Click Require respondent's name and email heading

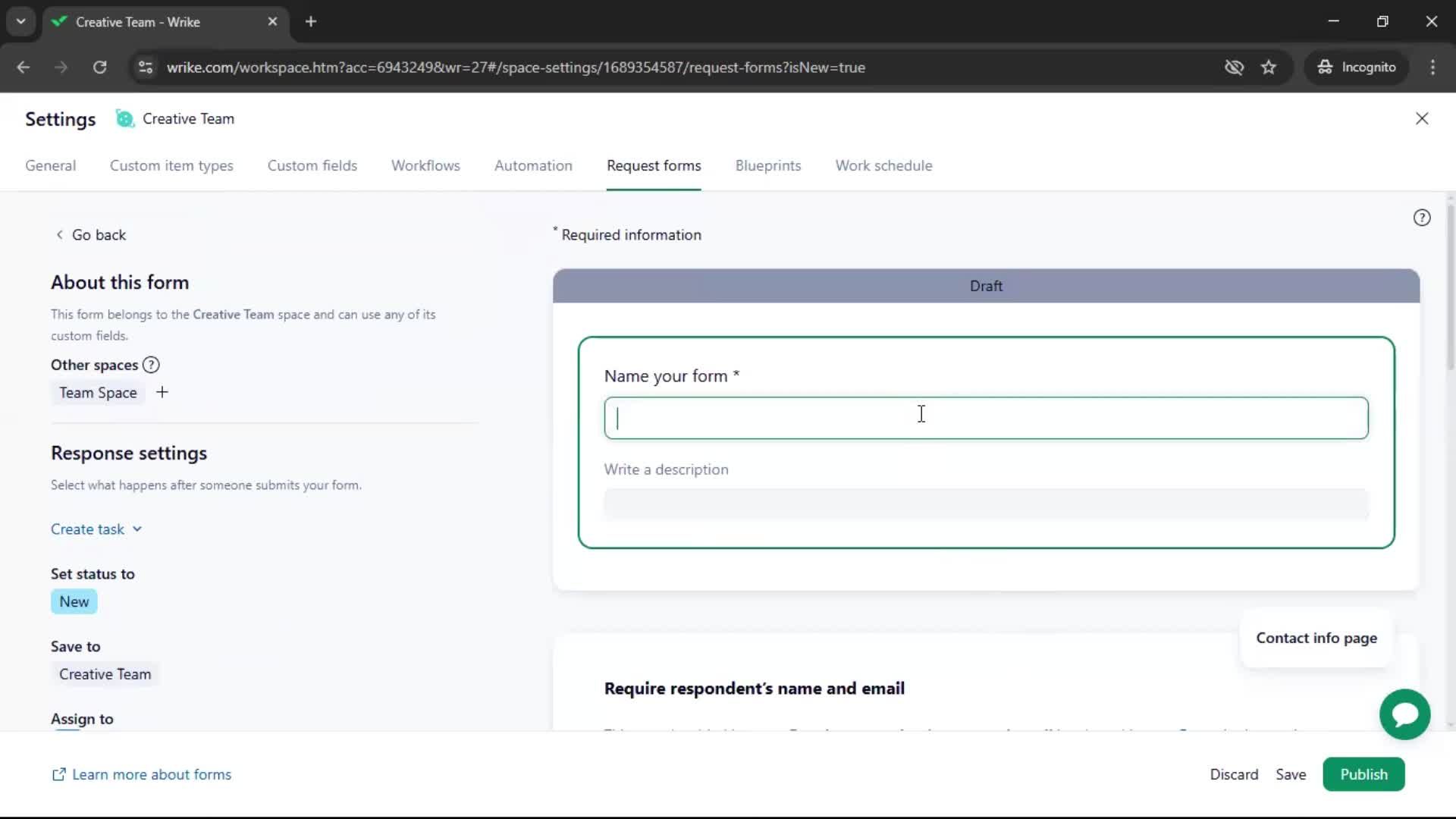tap(755, 689)
